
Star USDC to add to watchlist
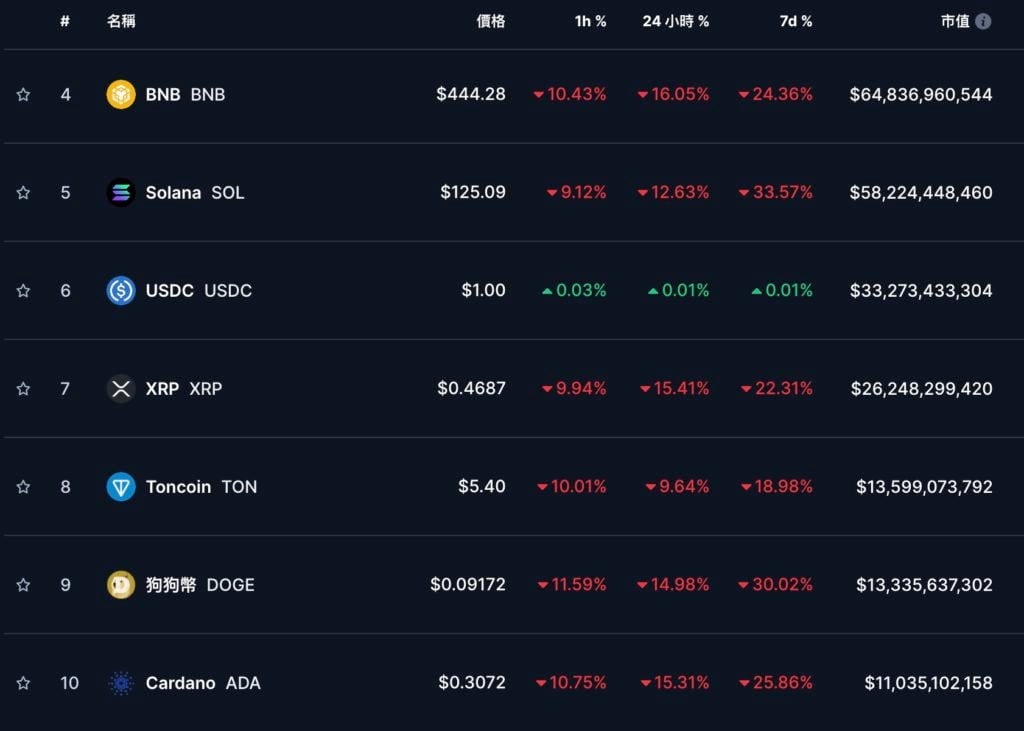tap(23, 290)
